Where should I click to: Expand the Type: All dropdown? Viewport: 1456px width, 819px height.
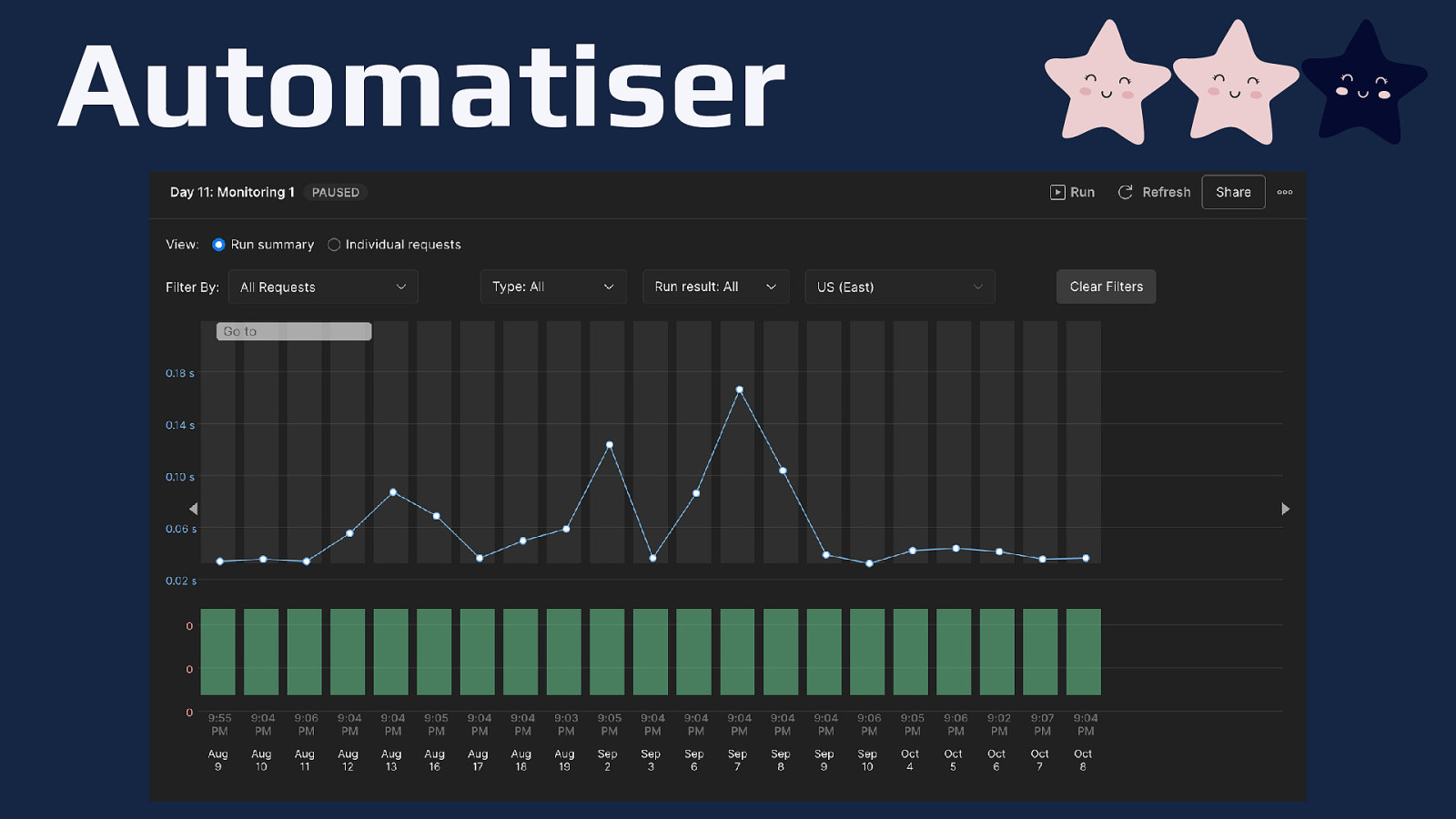click(553, 287)
